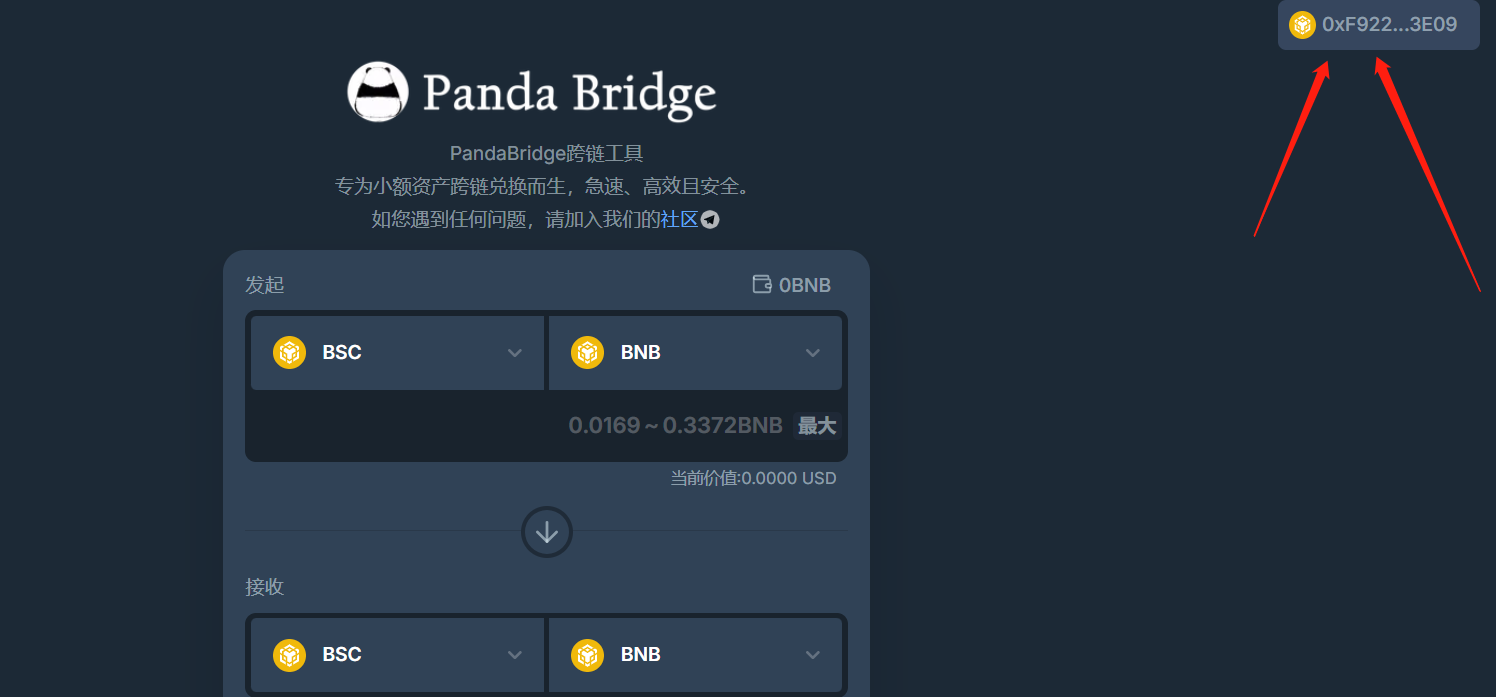Click the Panda Bridge panda logo
Image resolution: width=1496 pixels, height=697 pixels.
click(x=378, y=92)
